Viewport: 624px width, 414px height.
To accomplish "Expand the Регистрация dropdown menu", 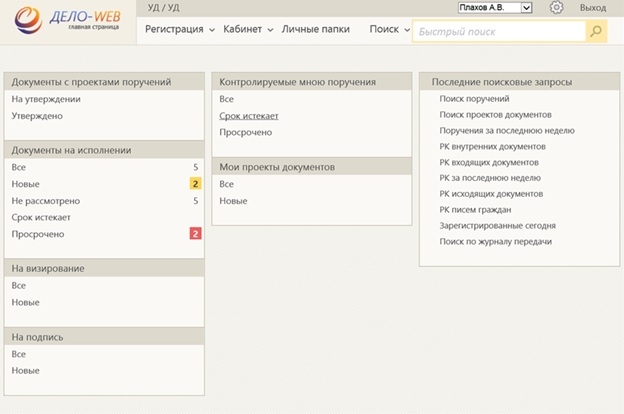I will tap(179, 30).
